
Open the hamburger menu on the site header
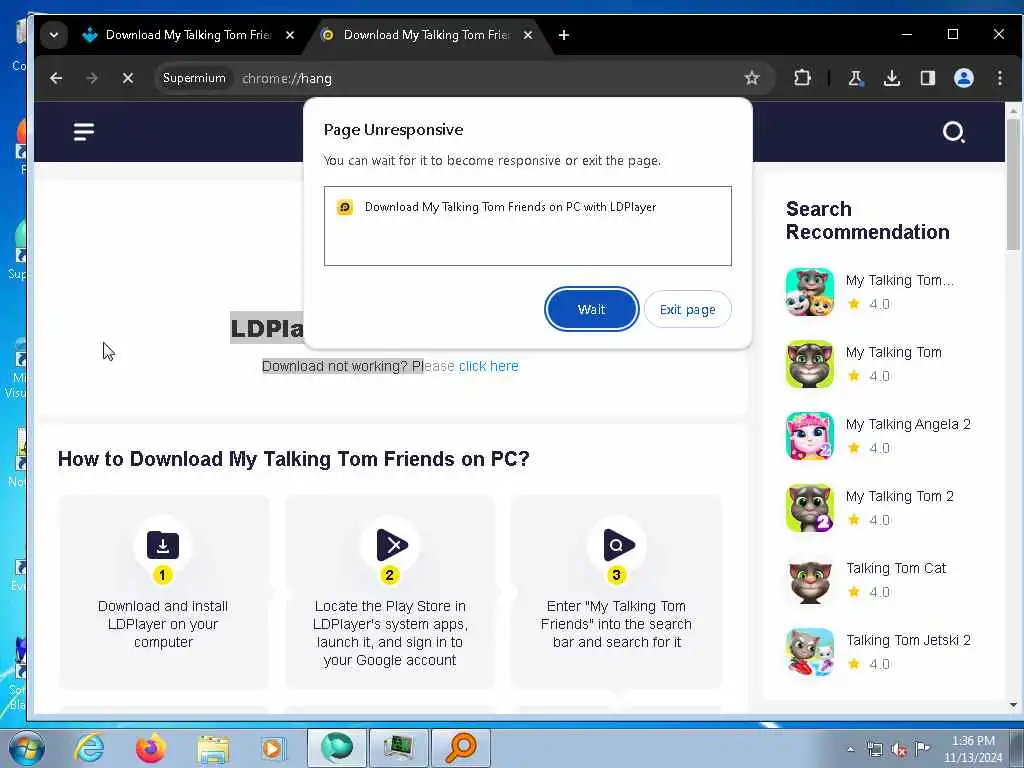(x=84, y=131)
